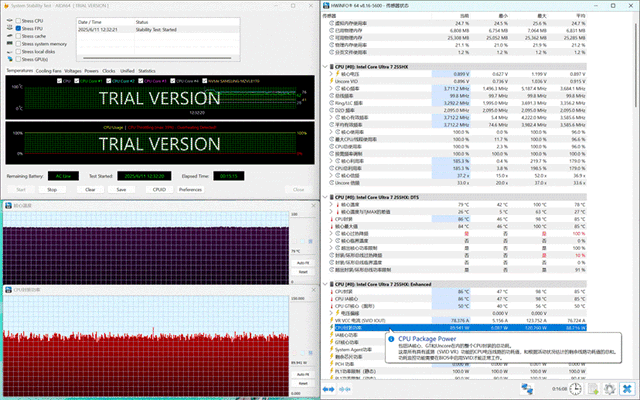Click the thermometer icon on the CPU GT core row

coord(331,306)
